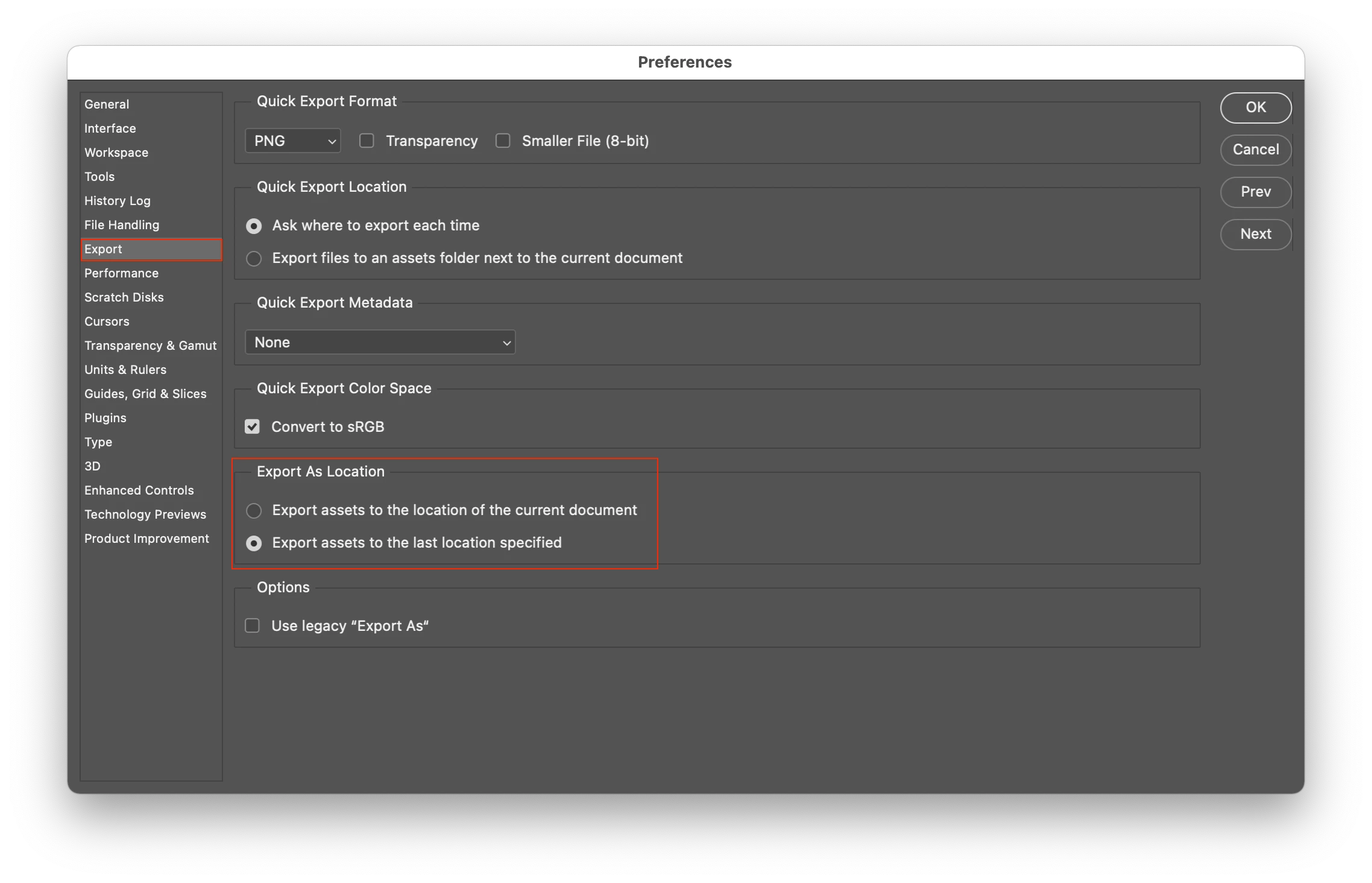Image resolution: width=1372 pixels, height=883 pixels.
Task: Select Export files to assets folder radio
Action: point(254,259)
